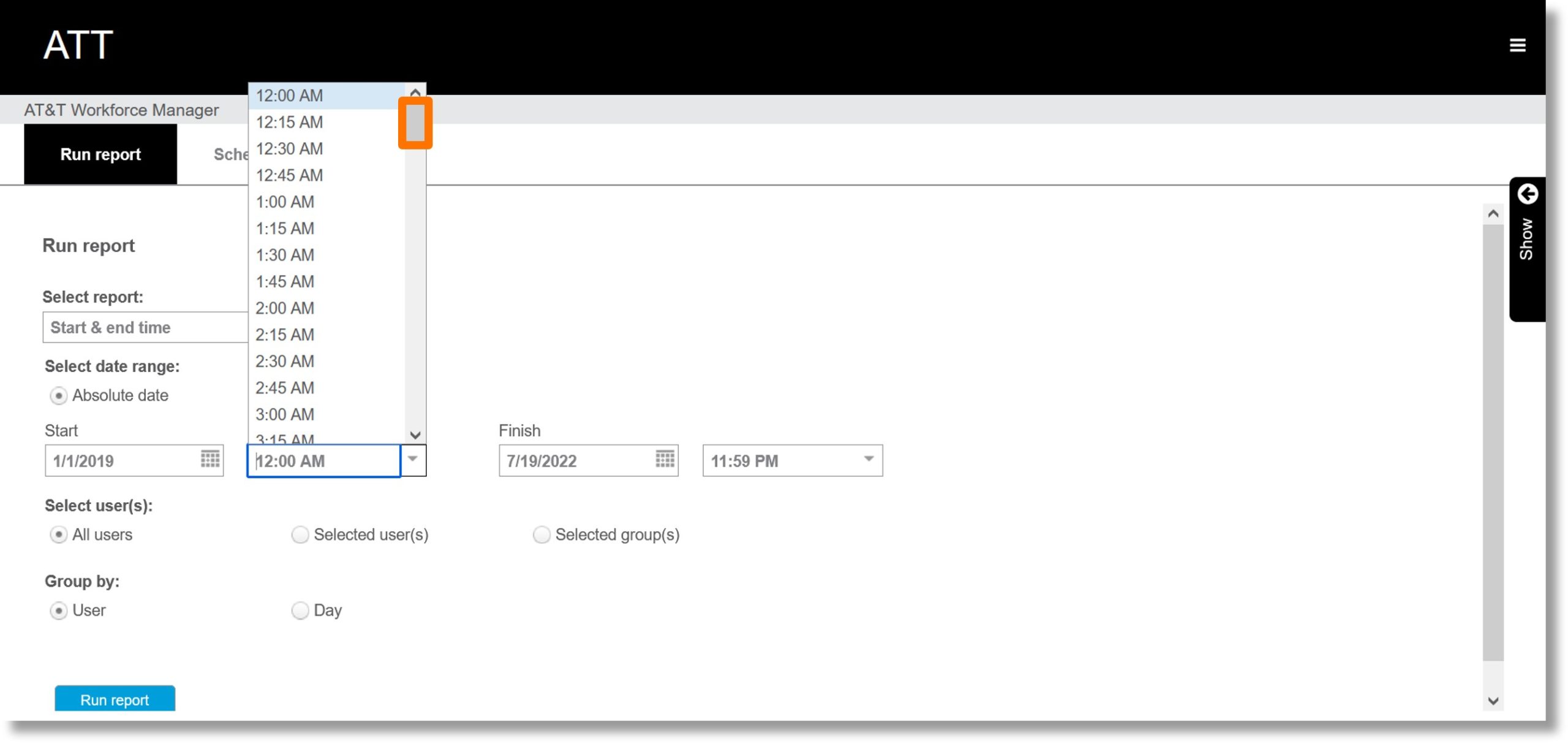Click the Finish date calendar icon
Image resolution: width=1568 pixels, height=743 pixels.
[665, 459]
